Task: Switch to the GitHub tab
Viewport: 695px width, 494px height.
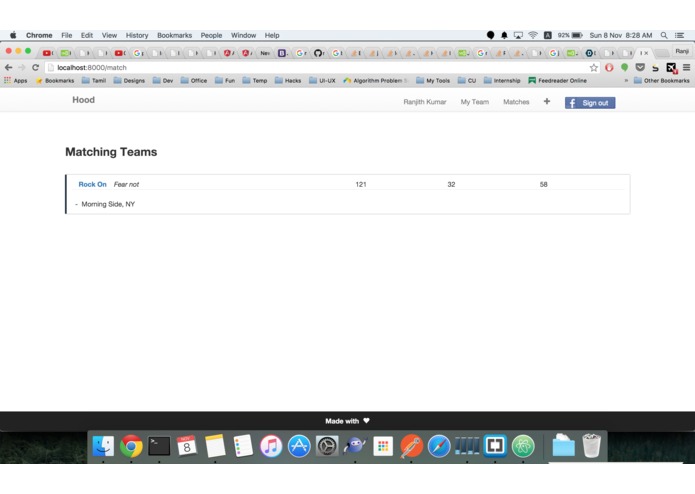Action: point(318,53)
